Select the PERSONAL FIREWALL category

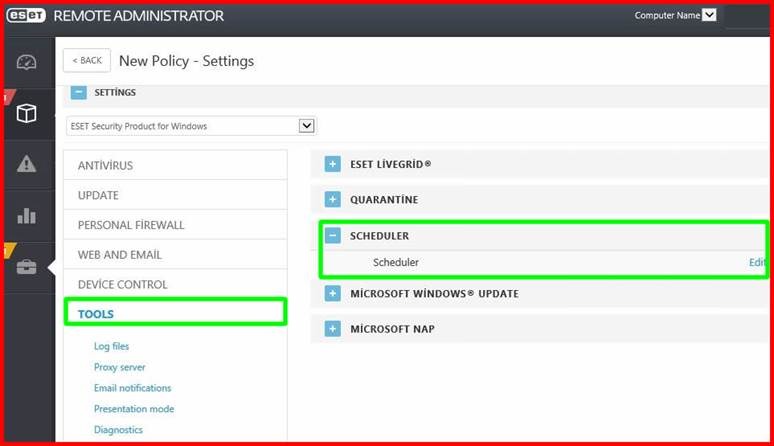pos(175,225)
